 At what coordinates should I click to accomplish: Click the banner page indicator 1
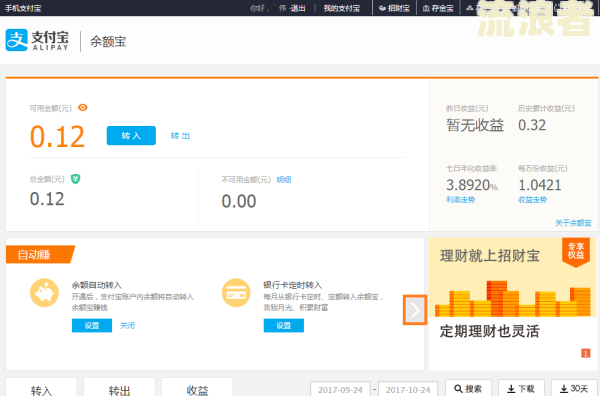tap(585, 353)
